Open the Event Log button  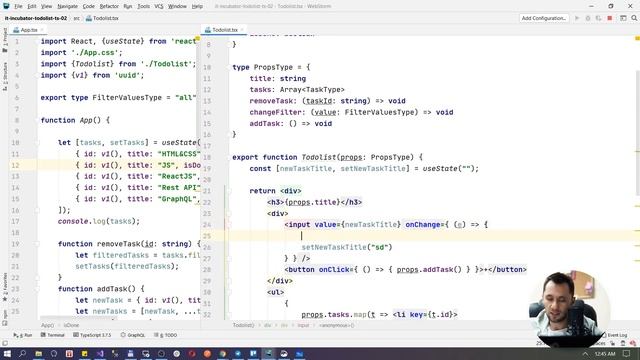(x=616, y=335)
